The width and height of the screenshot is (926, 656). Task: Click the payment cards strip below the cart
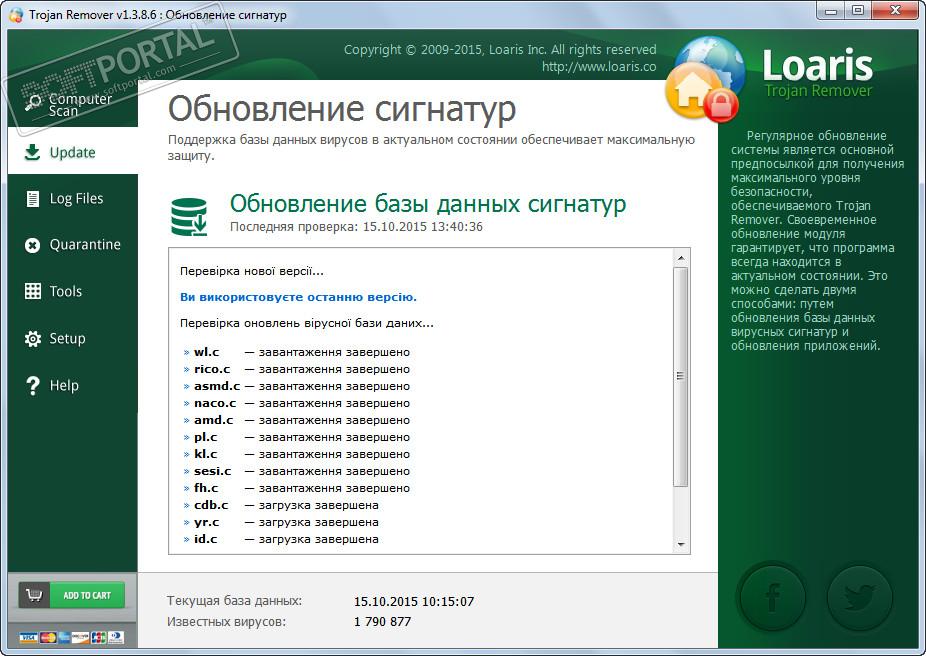click(71, 637)
